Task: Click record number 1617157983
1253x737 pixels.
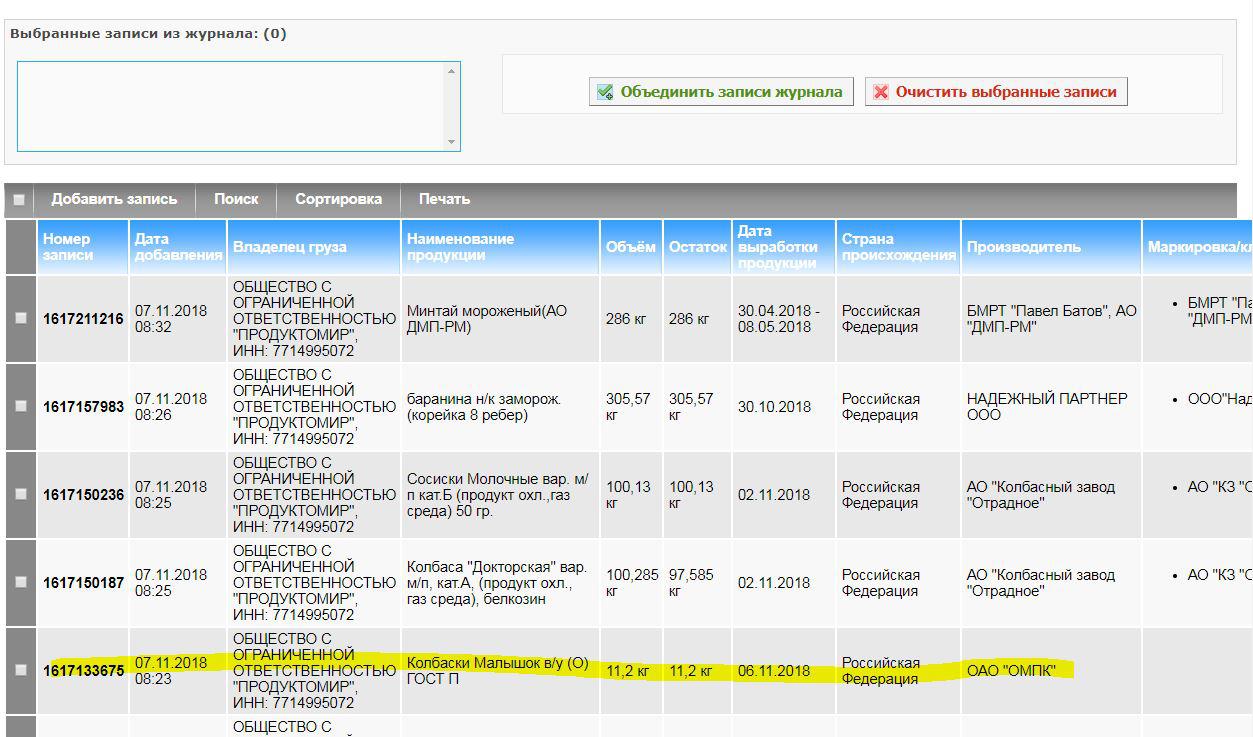Action: [83, 407]
